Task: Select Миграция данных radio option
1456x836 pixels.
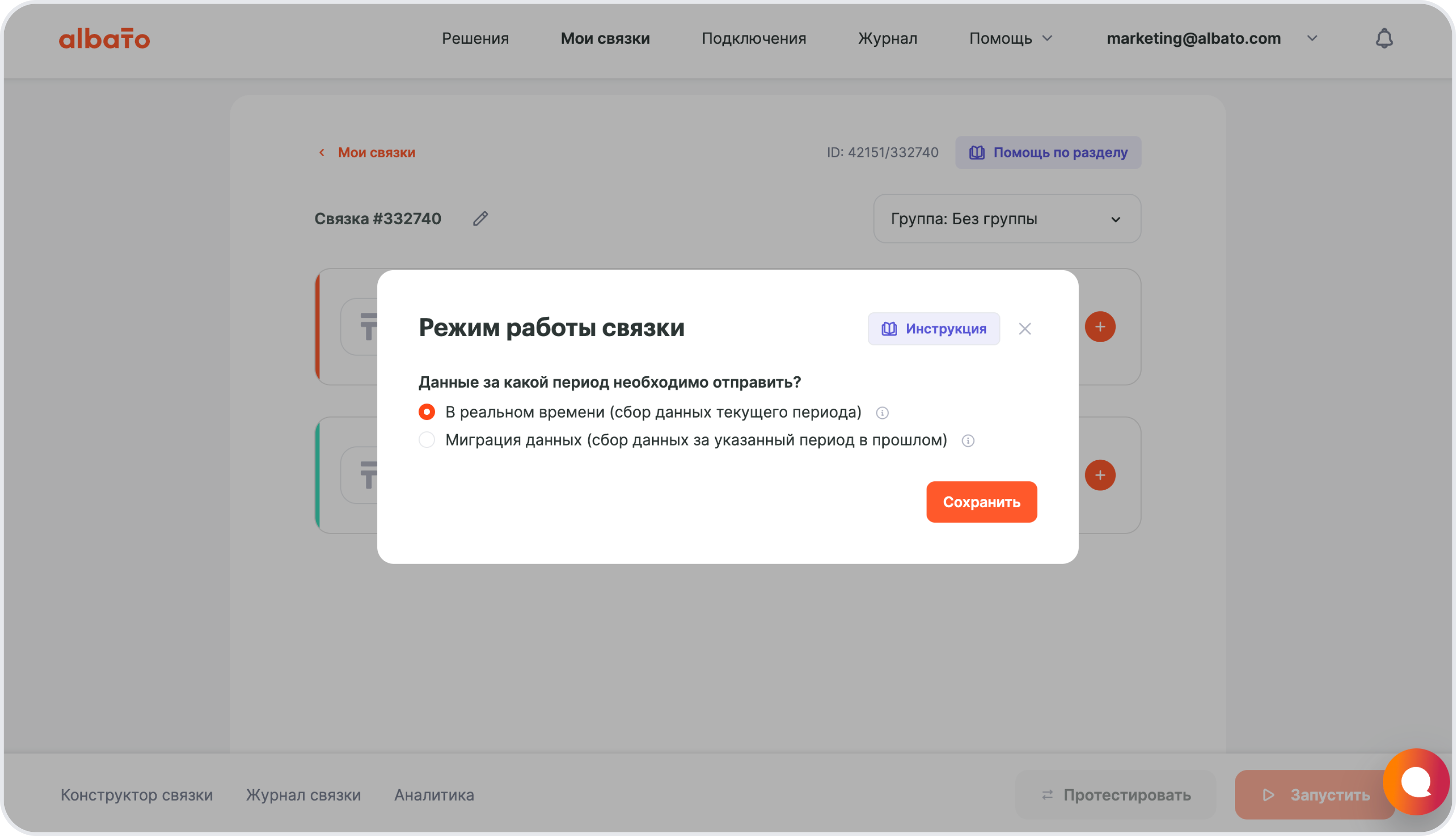Action: 426,440
